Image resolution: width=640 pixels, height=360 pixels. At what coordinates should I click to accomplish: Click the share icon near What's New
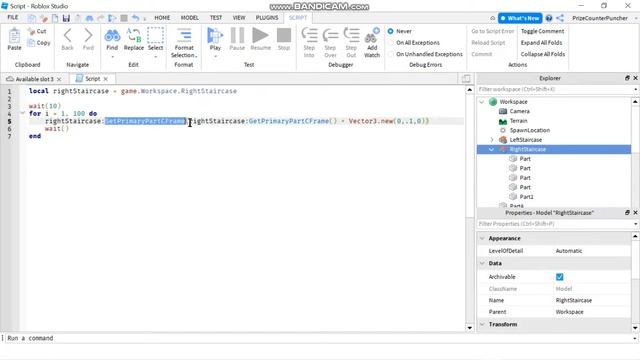click(x=560, y=18)
